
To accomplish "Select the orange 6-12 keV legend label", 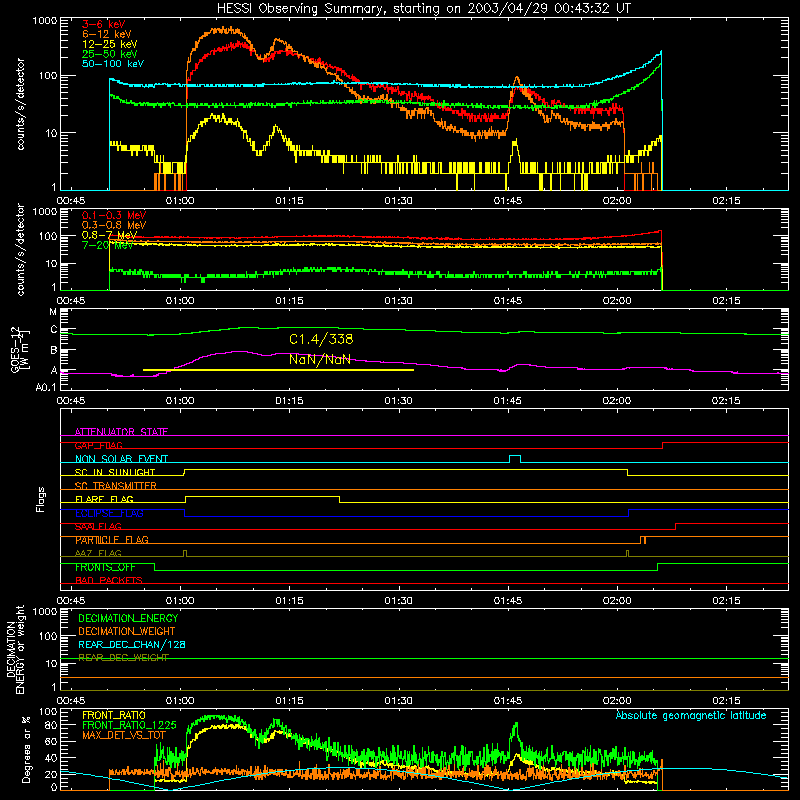I will click(106, 34).
